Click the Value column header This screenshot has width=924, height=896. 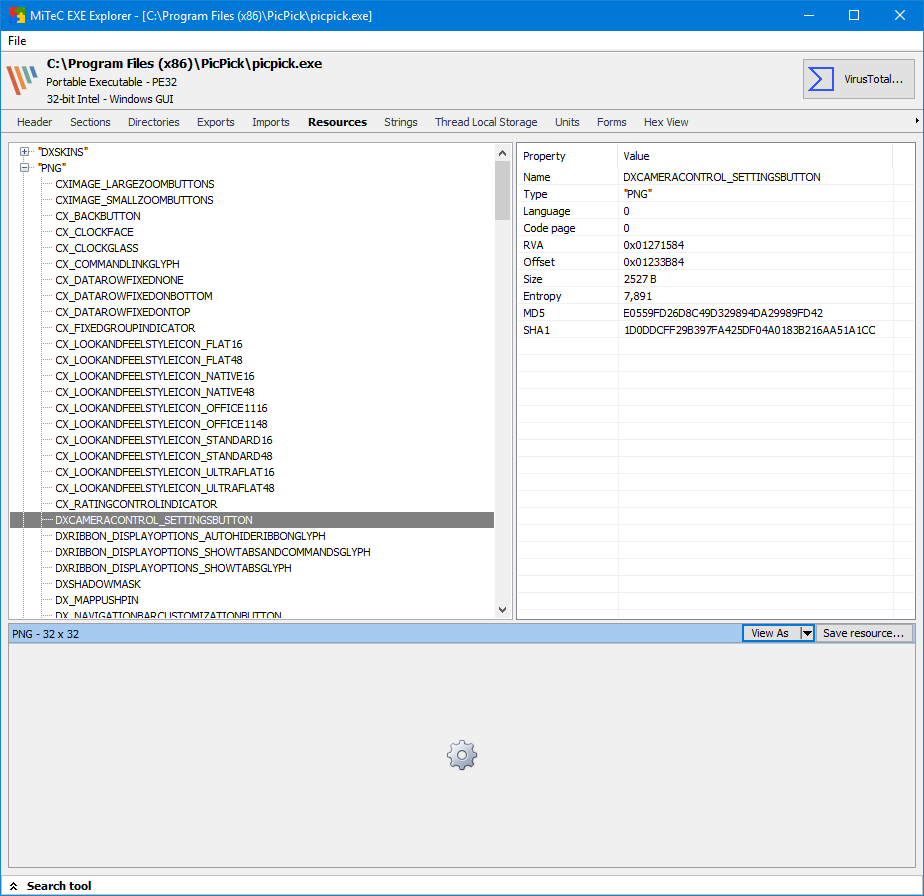click(x=755, y=156)
